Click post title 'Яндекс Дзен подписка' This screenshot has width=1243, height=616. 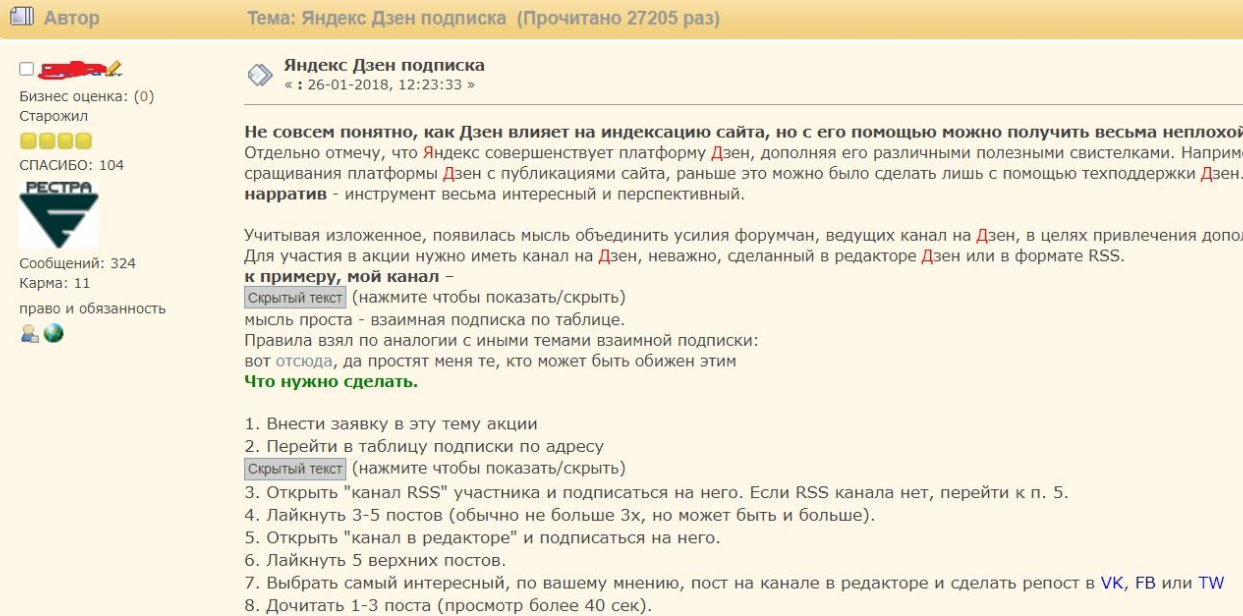point(384,65)
